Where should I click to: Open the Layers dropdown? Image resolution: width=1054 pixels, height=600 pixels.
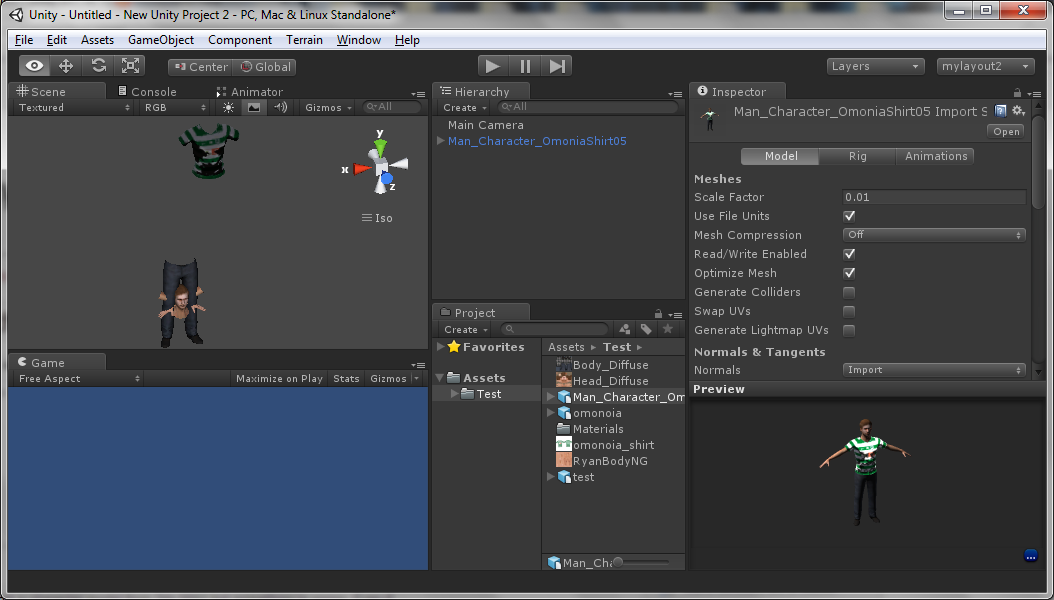(x=875, y=66)
